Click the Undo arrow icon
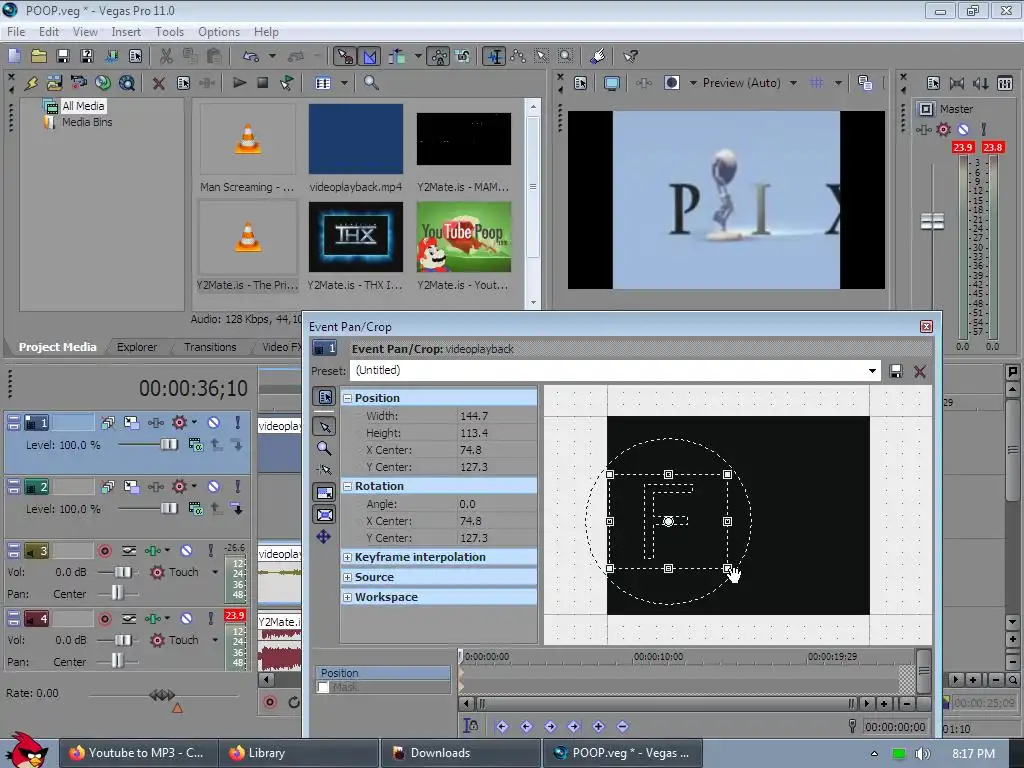 click(x=251, y=56)
